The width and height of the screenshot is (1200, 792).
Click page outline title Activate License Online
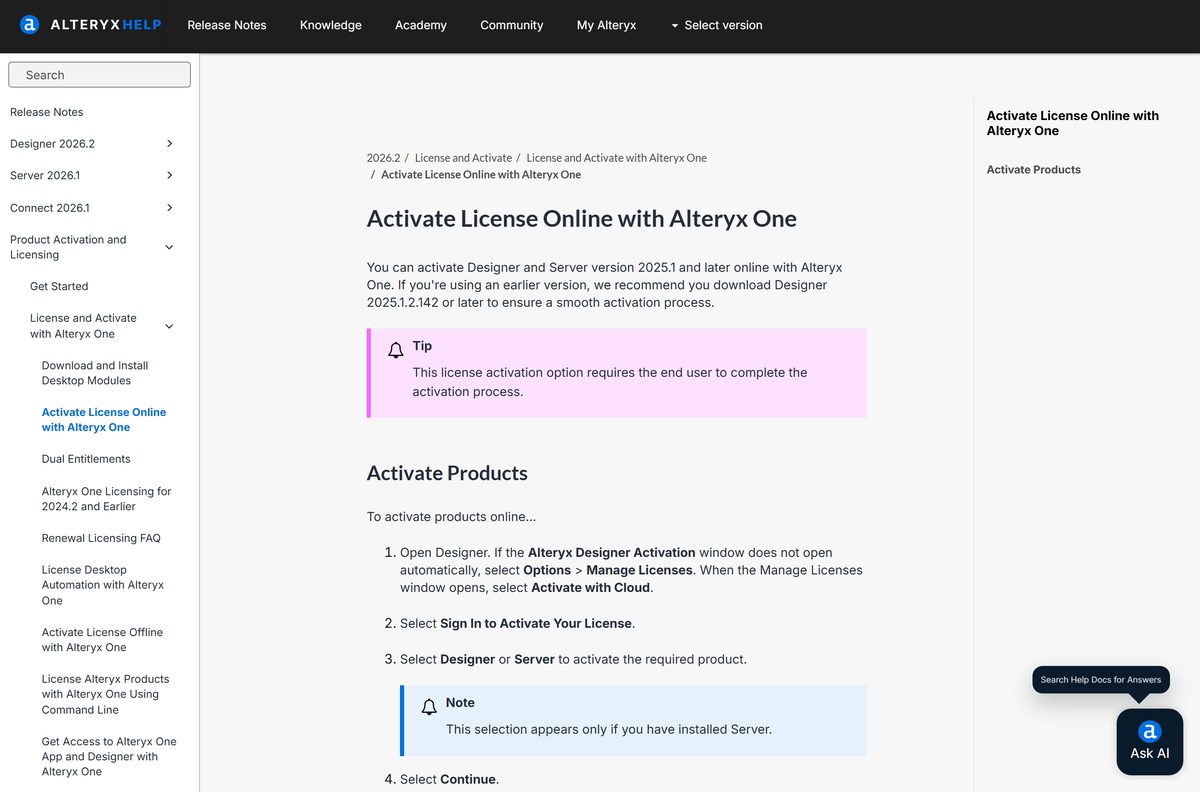1072,123
